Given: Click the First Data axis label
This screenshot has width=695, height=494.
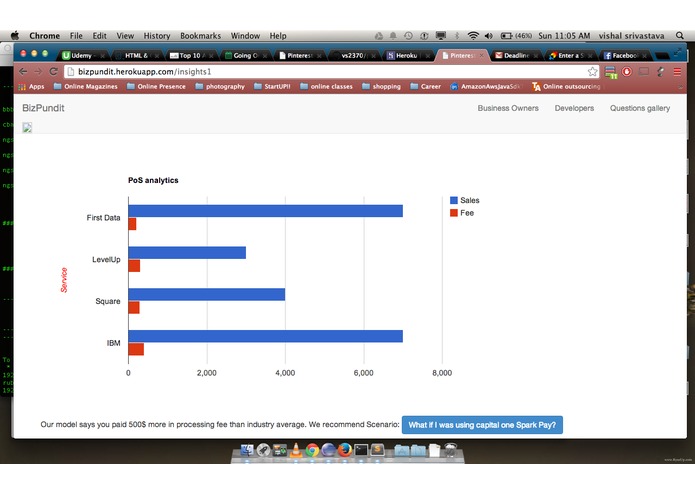Looking at the screenshot, I should [x=103, y=218].
